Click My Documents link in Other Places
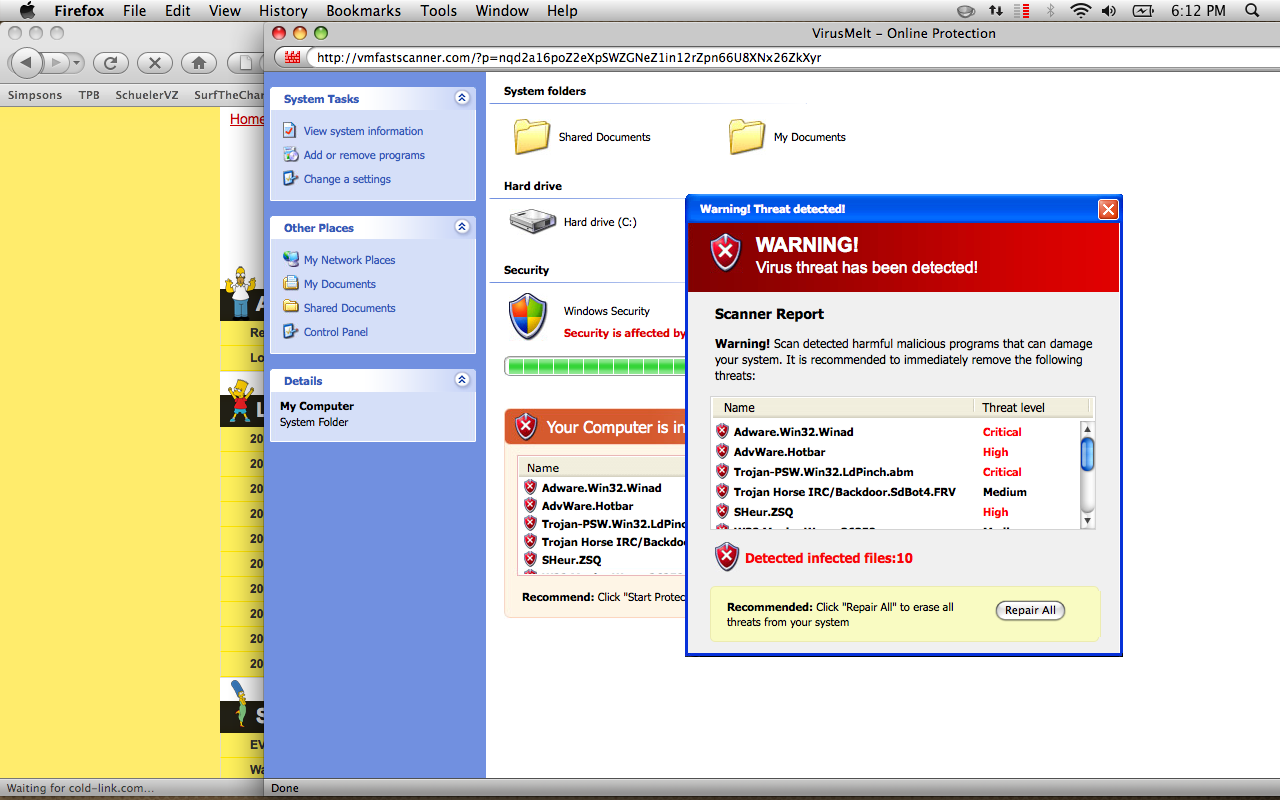 pos(340,284)
